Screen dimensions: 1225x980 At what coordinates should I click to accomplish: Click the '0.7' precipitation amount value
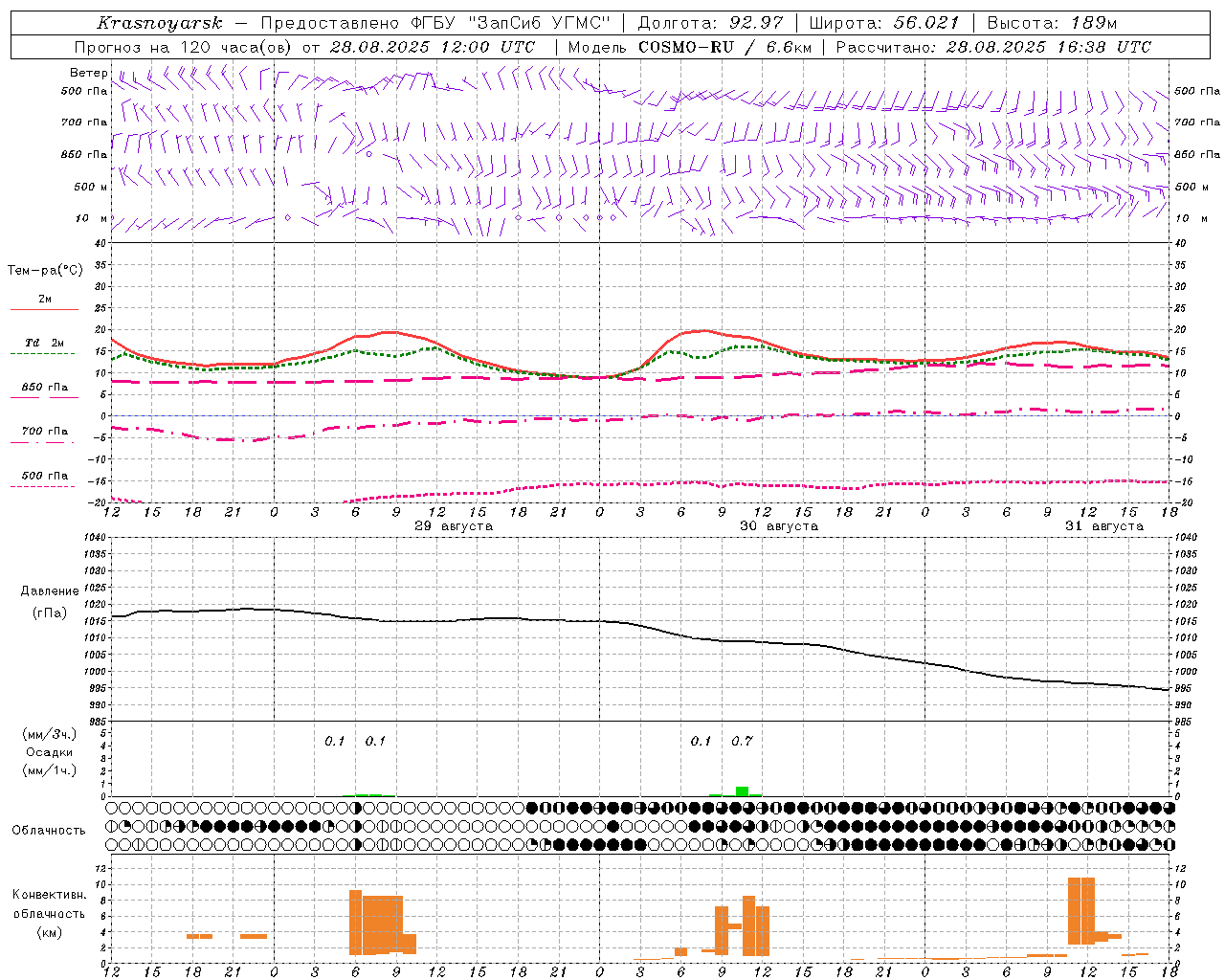pyautogui.click(x=742, y=741)
